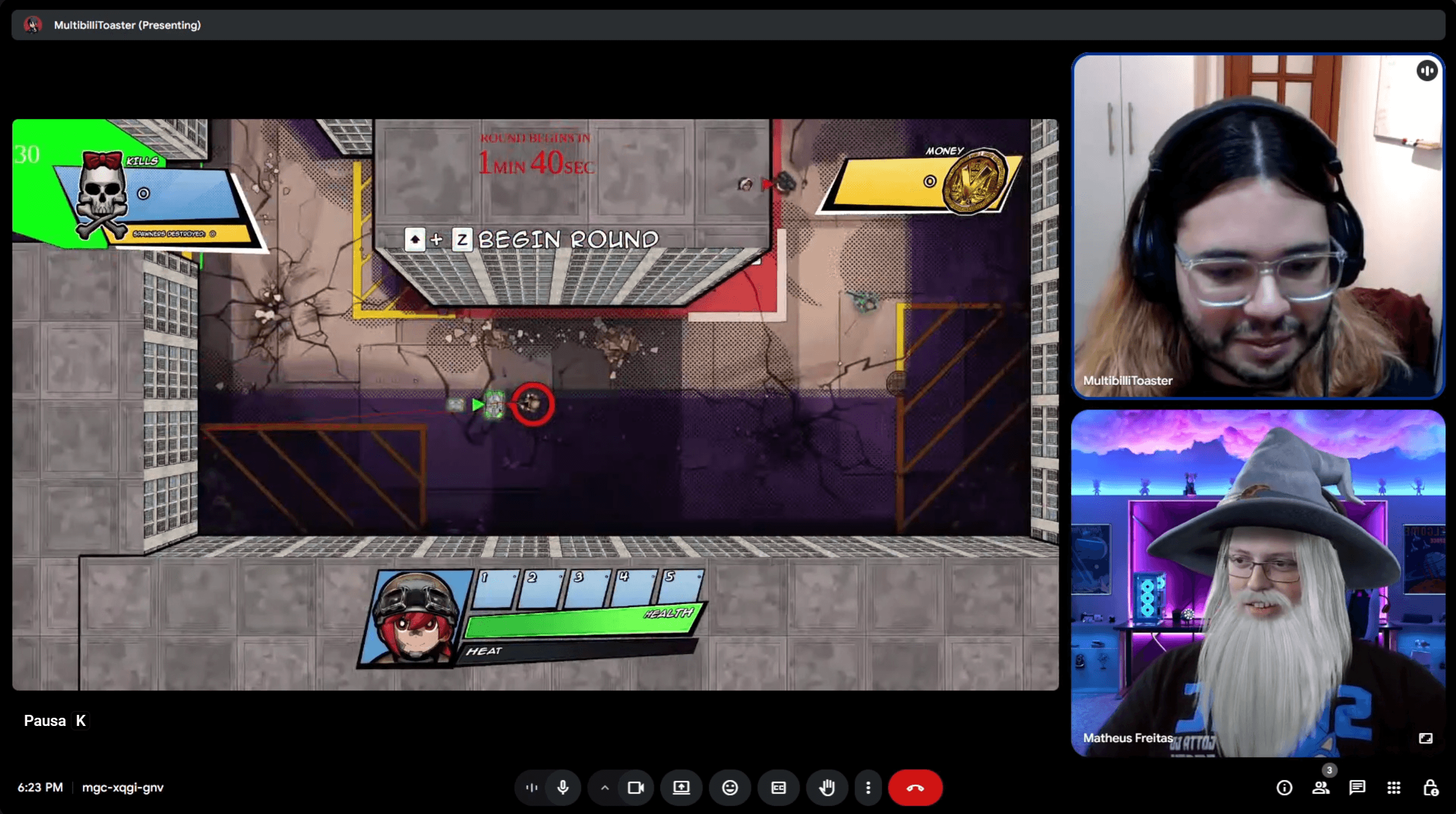Open the emoji reactions panel
The width and height of the screenshot is (1456, 814).
click(730, 788)
